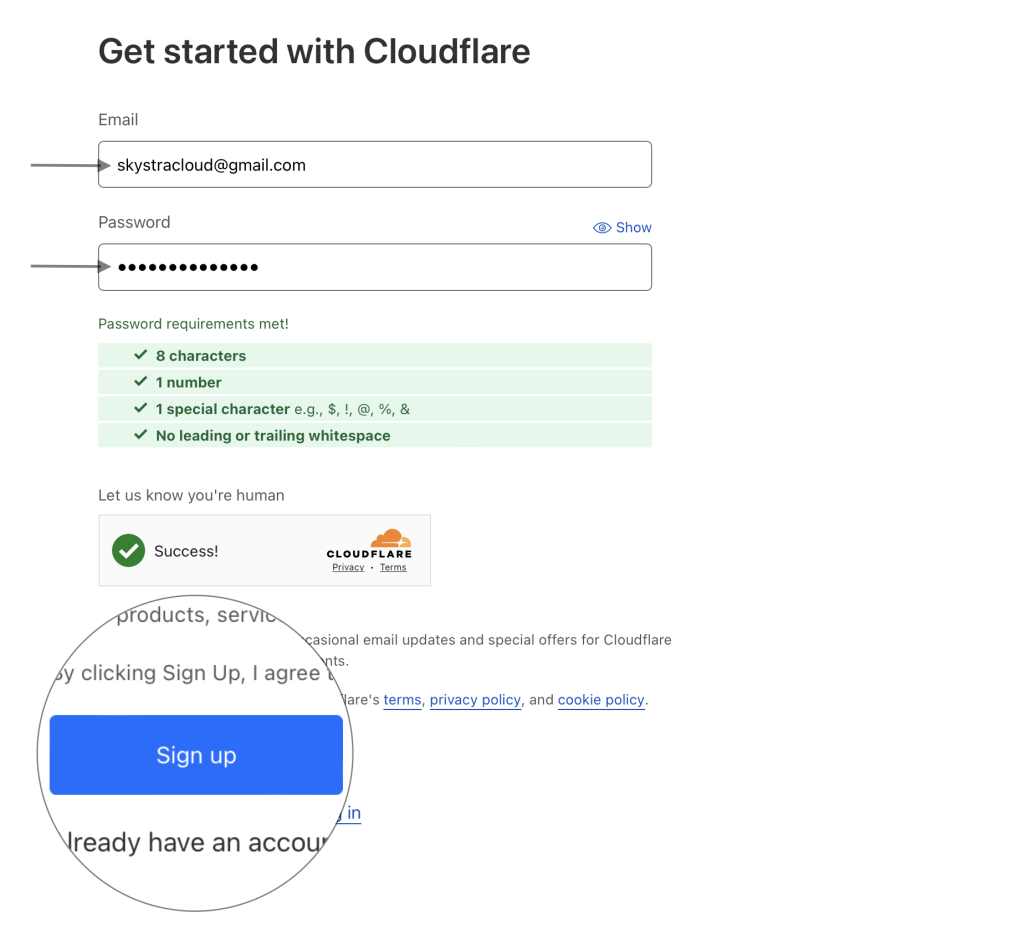The height and width of the screenshot is (929, 1024).
Task: Click the "Password requirements met!" message
Action: tap(193, 324)
